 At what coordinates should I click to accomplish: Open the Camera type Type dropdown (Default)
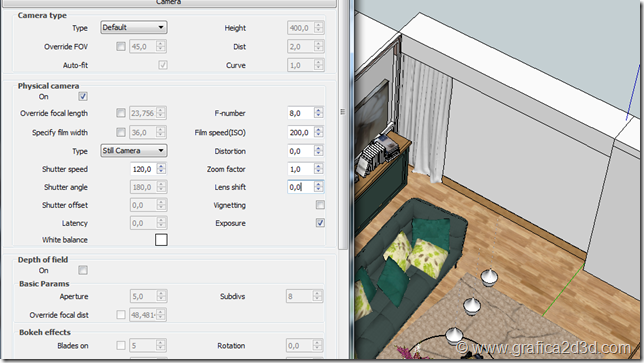click(133, 28)
